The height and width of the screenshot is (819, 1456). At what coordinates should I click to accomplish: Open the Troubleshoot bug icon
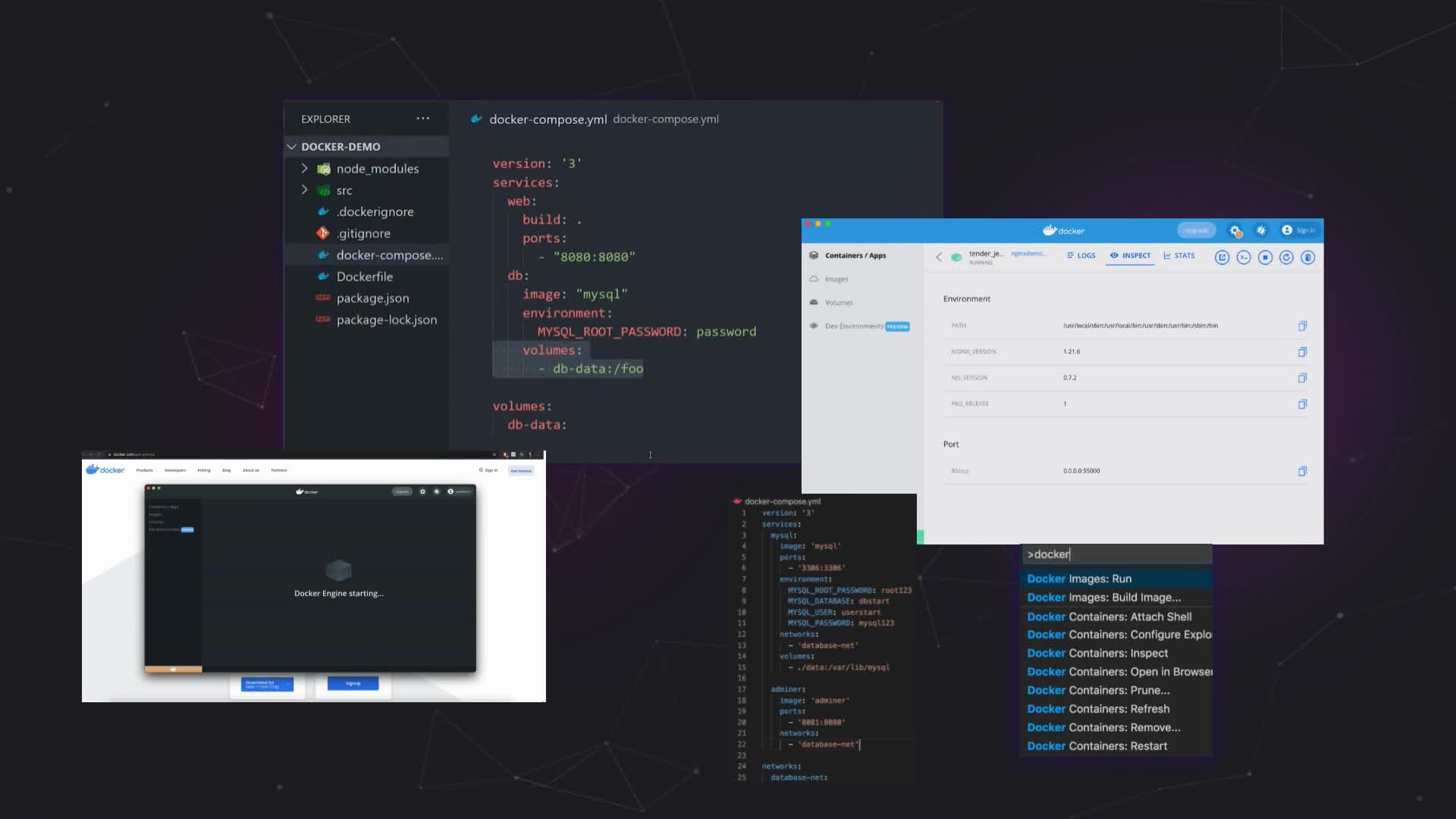coord(1261,231)
